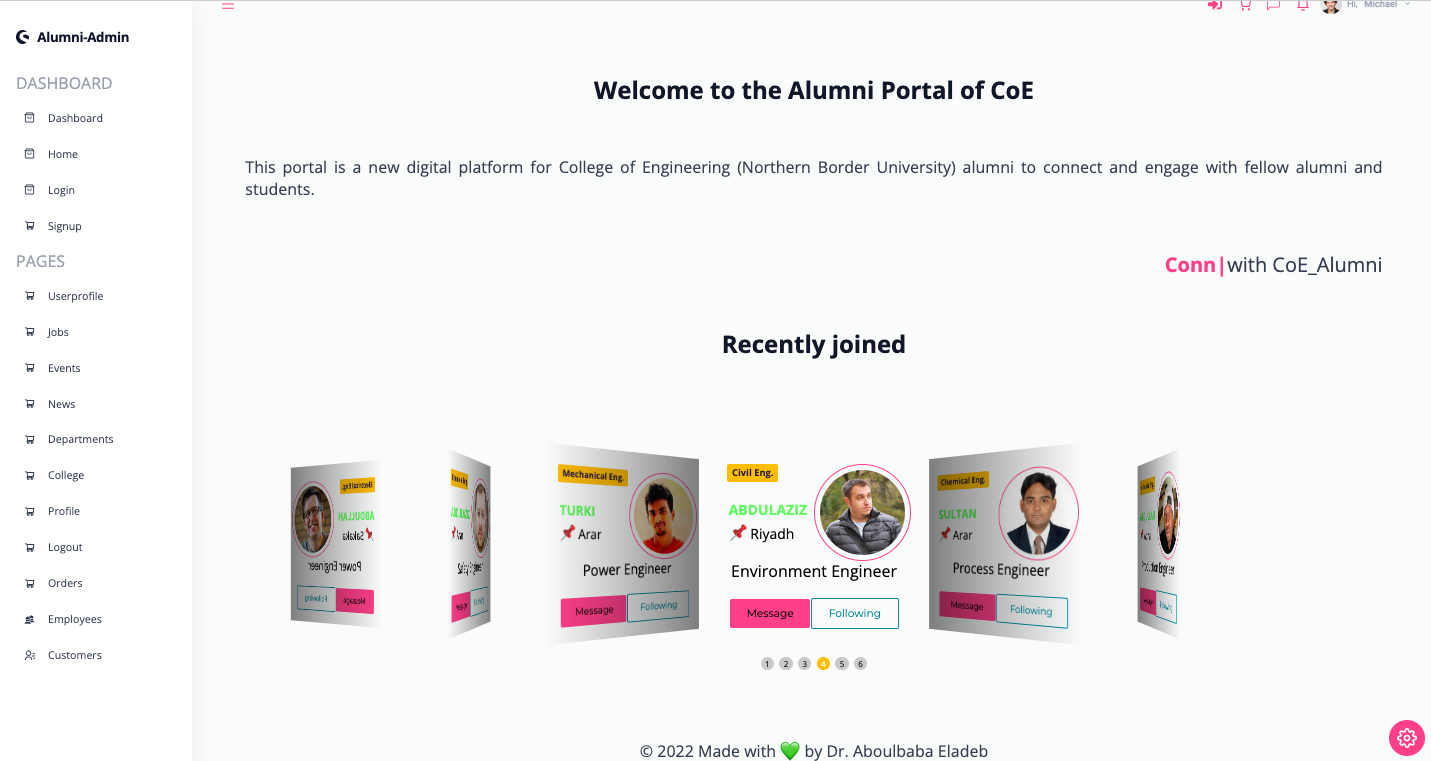
Task: Click Message button on Sultan's card
Action: click(x=966, y=605)
